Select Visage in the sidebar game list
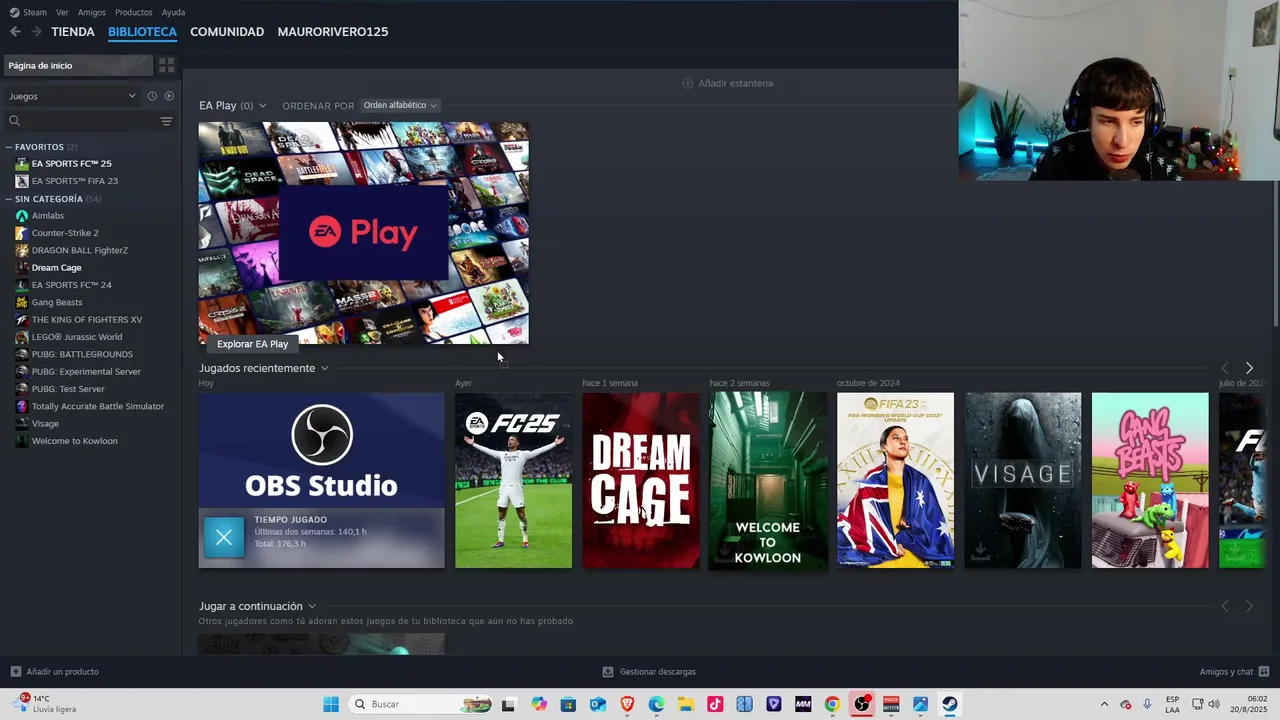The width and height of the screenshot is (1280, 720). [45, 424]
